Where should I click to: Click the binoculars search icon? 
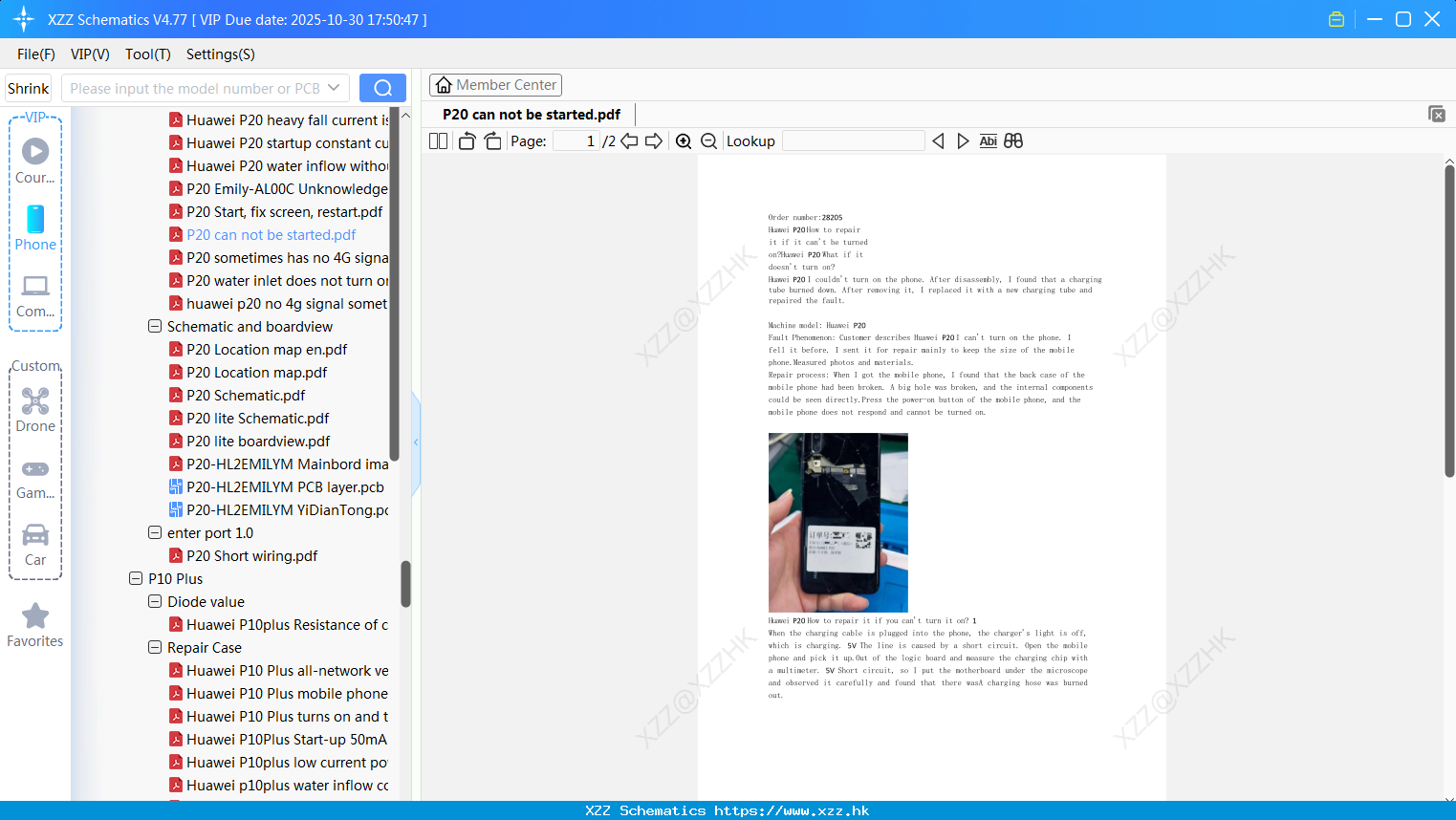tap(1013, 140)
